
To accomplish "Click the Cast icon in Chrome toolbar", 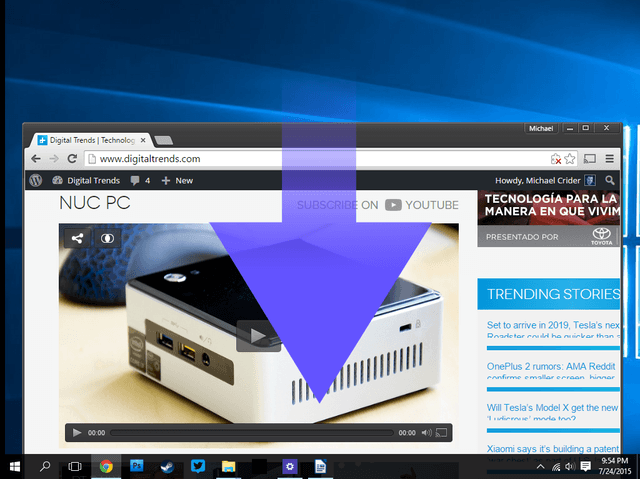I will pos(590,159).
